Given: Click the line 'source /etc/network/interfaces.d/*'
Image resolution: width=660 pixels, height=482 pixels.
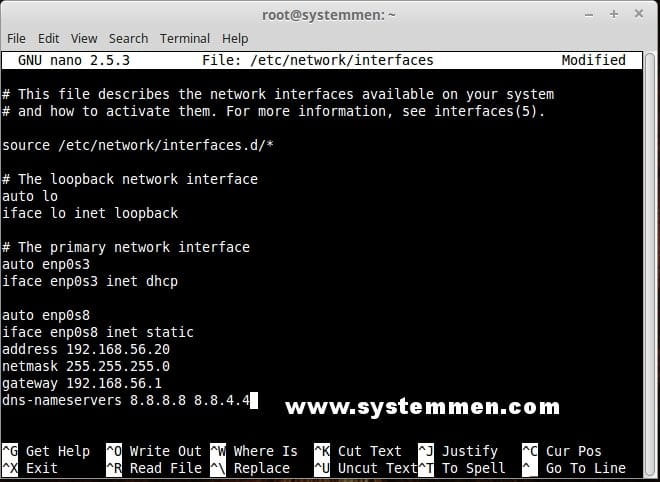Looking at the screenshot, I should click(x=138, y=145).
